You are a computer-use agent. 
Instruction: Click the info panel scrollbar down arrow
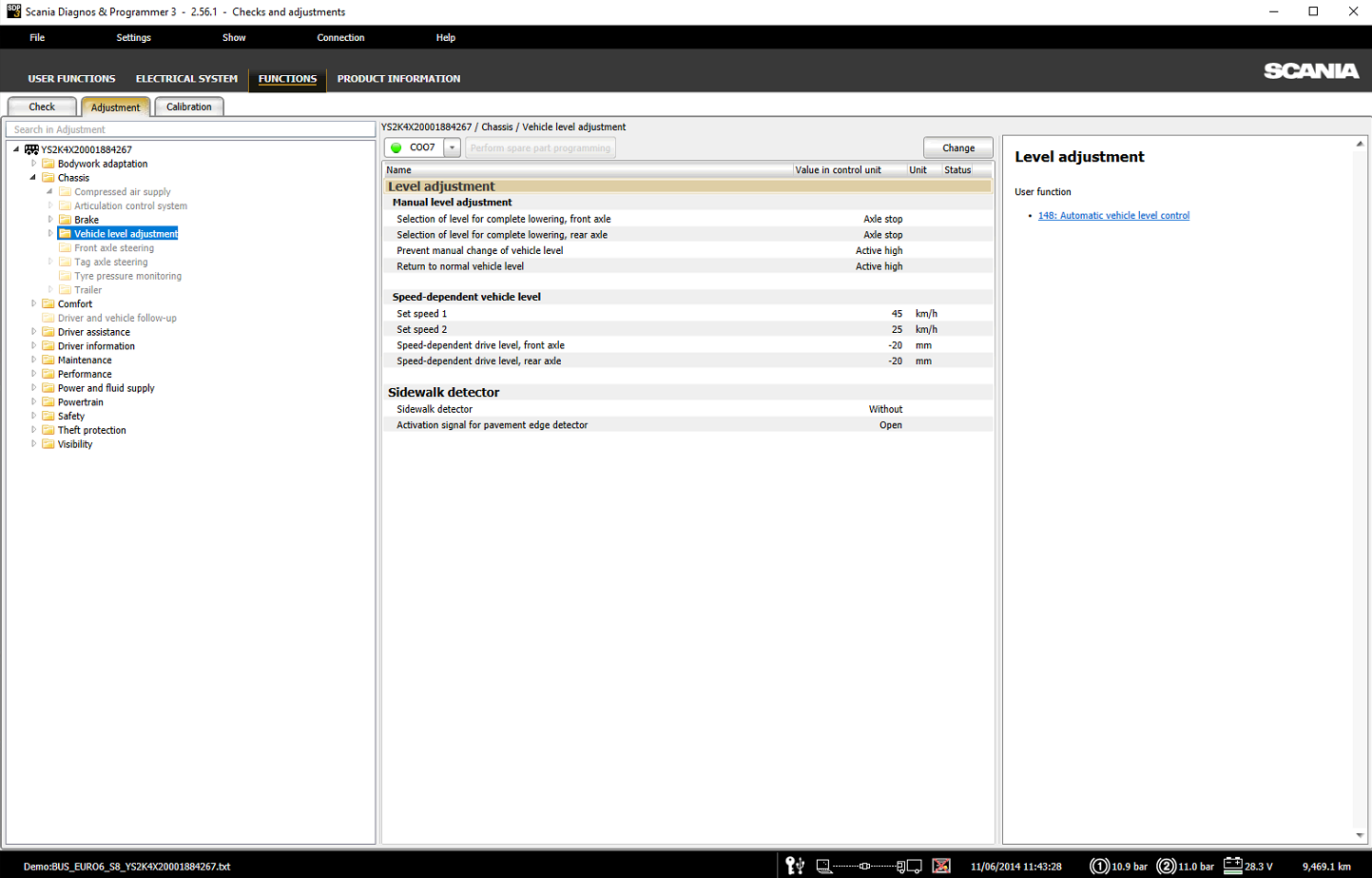[1360, 835]
